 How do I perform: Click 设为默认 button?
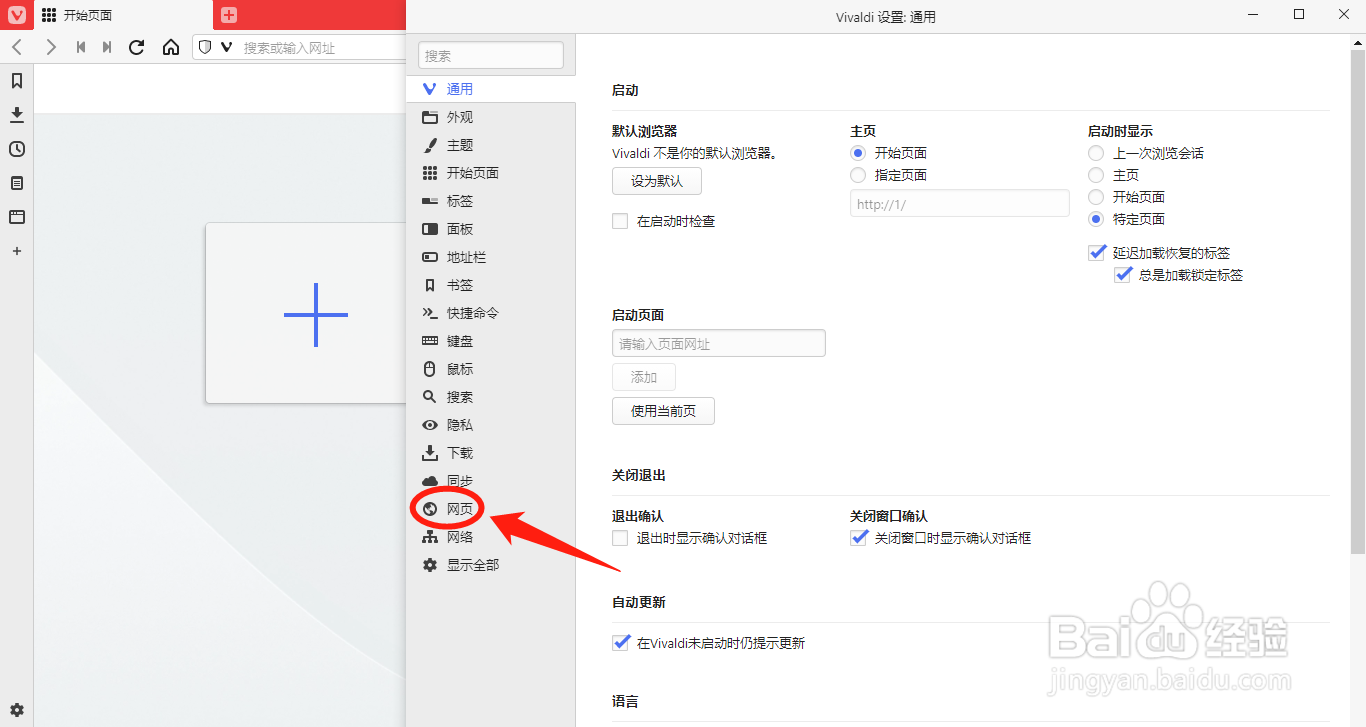[x=657, y=181]
